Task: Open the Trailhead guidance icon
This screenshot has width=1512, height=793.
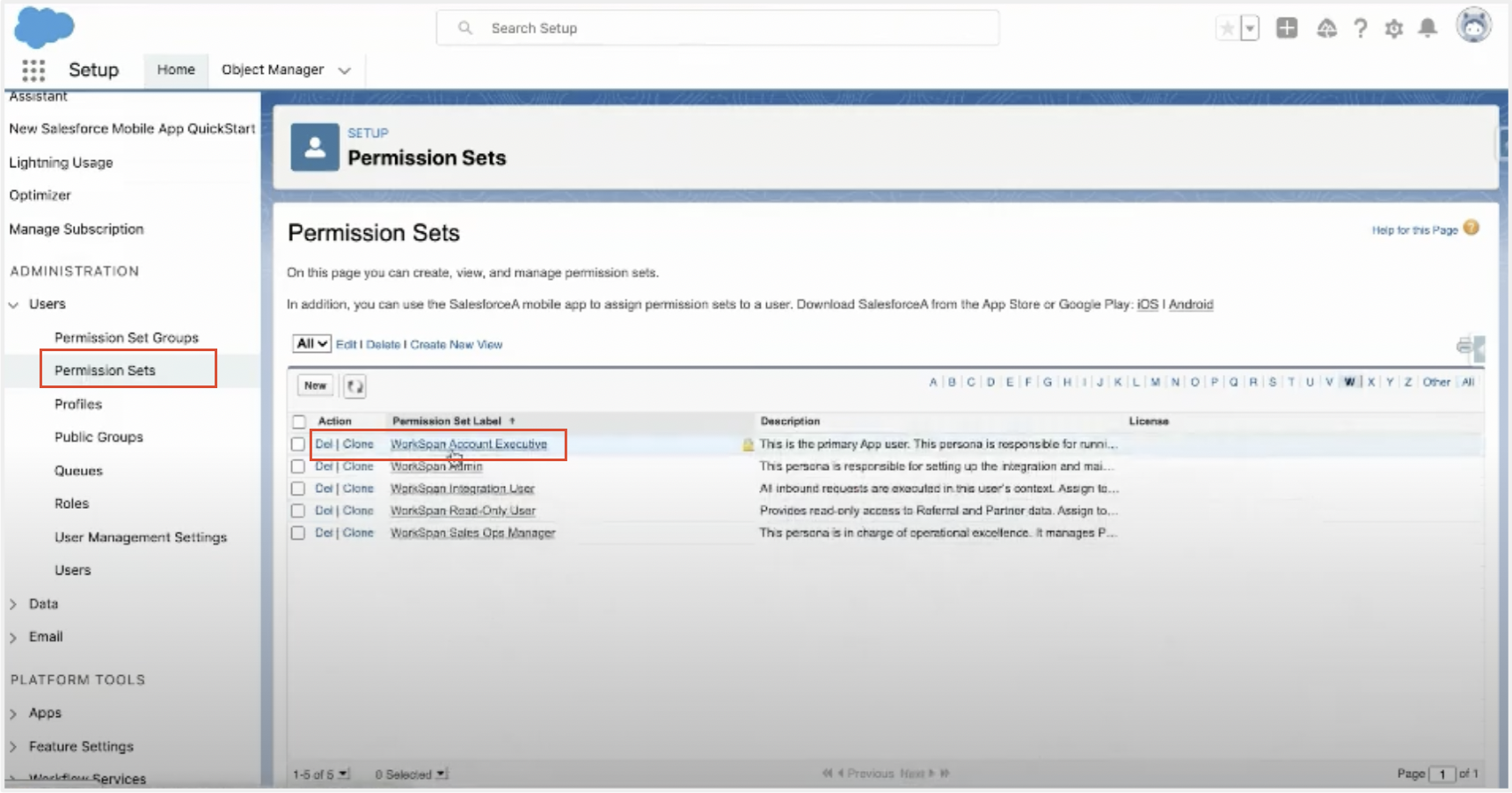Action: click(1326, 29)
